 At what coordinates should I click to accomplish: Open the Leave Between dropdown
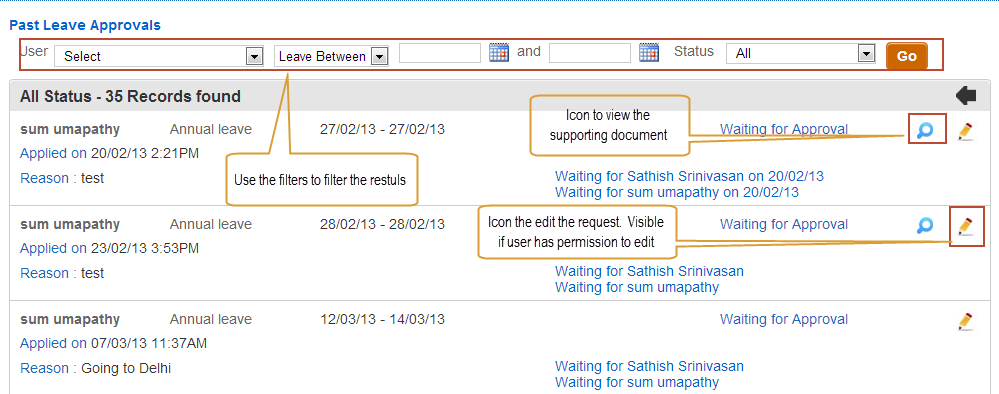tap(331, 56)
